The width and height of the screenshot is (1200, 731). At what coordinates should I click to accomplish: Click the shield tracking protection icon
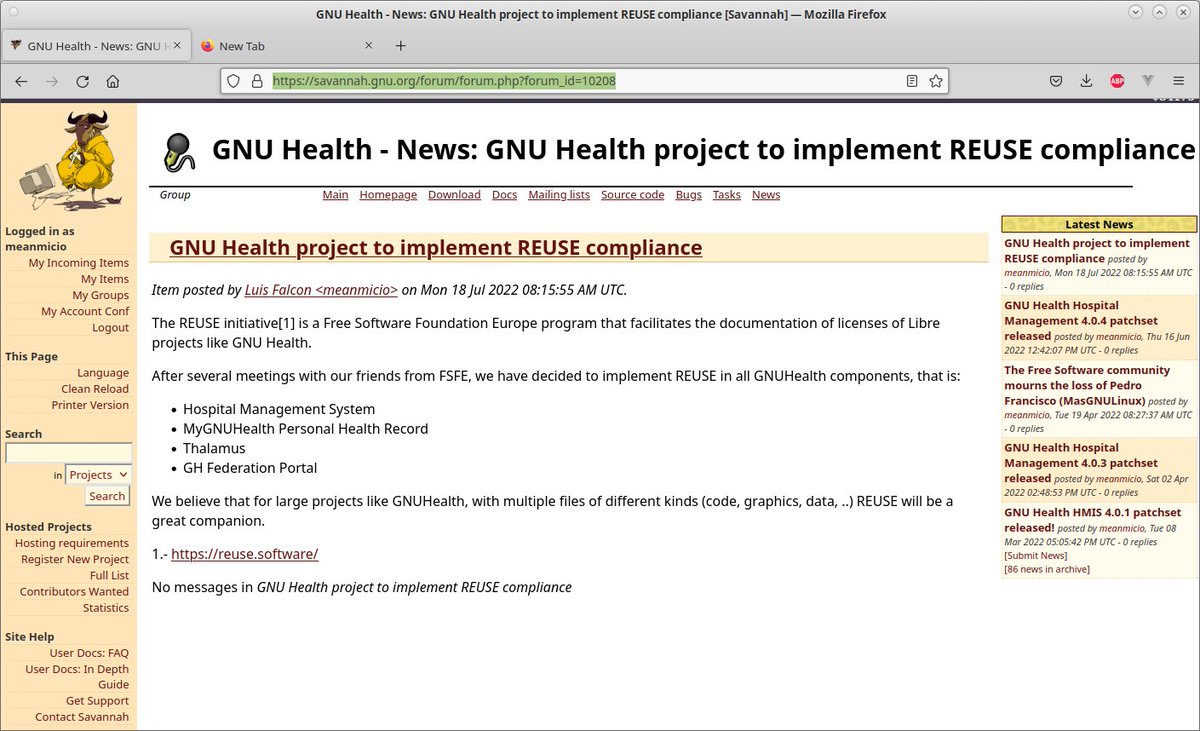(234, 81)
